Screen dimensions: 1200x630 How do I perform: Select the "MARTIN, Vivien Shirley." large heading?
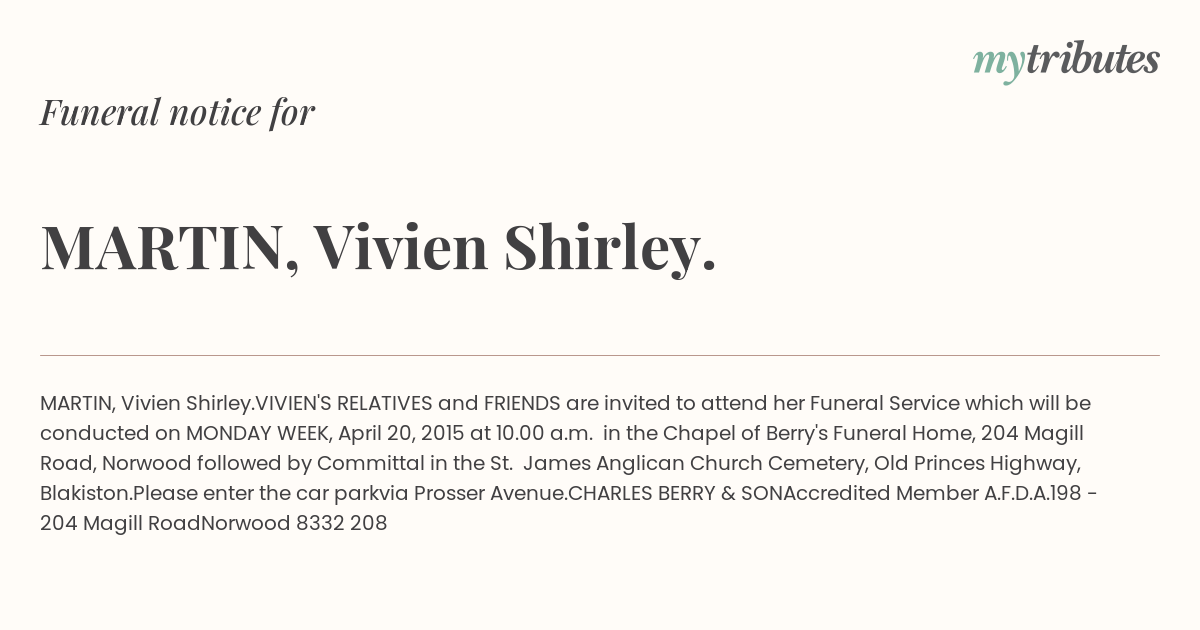click(x=379, y=247)
